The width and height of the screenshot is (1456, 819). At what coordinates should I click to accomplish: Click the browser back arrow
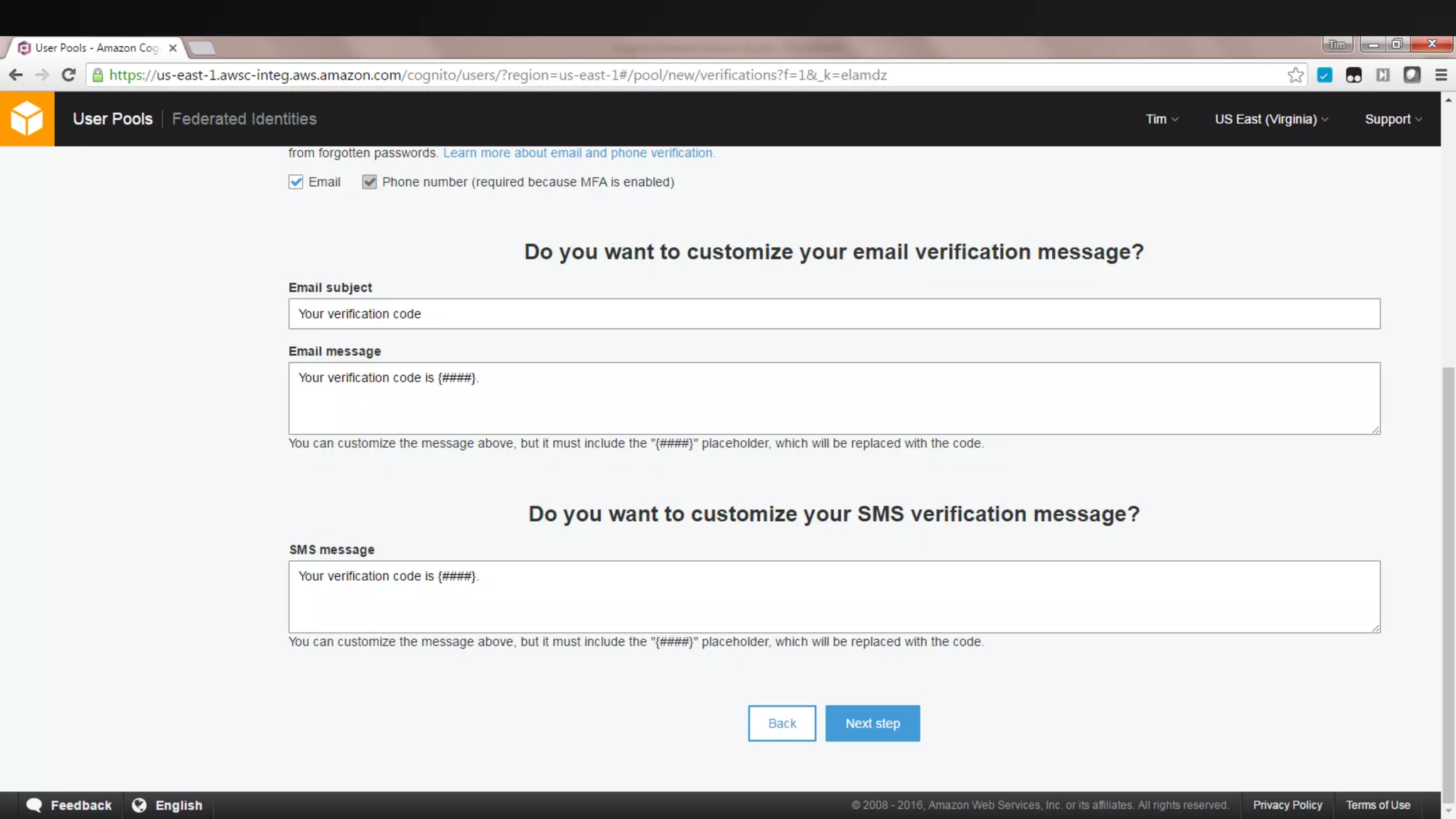pyautogui.click(x=16, y=75)
